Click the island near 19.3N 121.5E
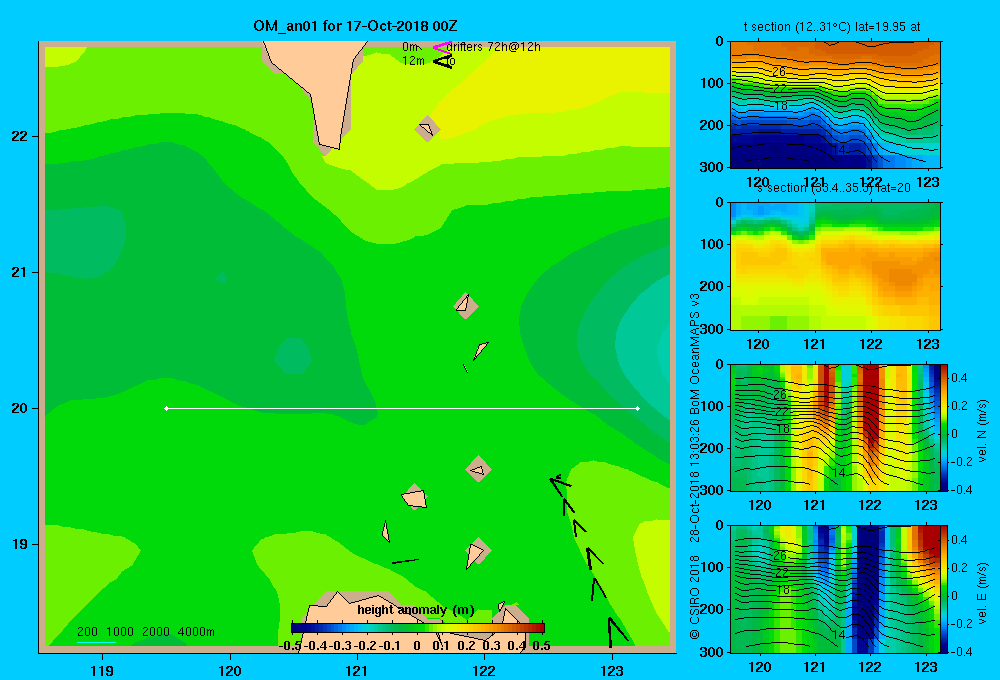 coord(415,497)
